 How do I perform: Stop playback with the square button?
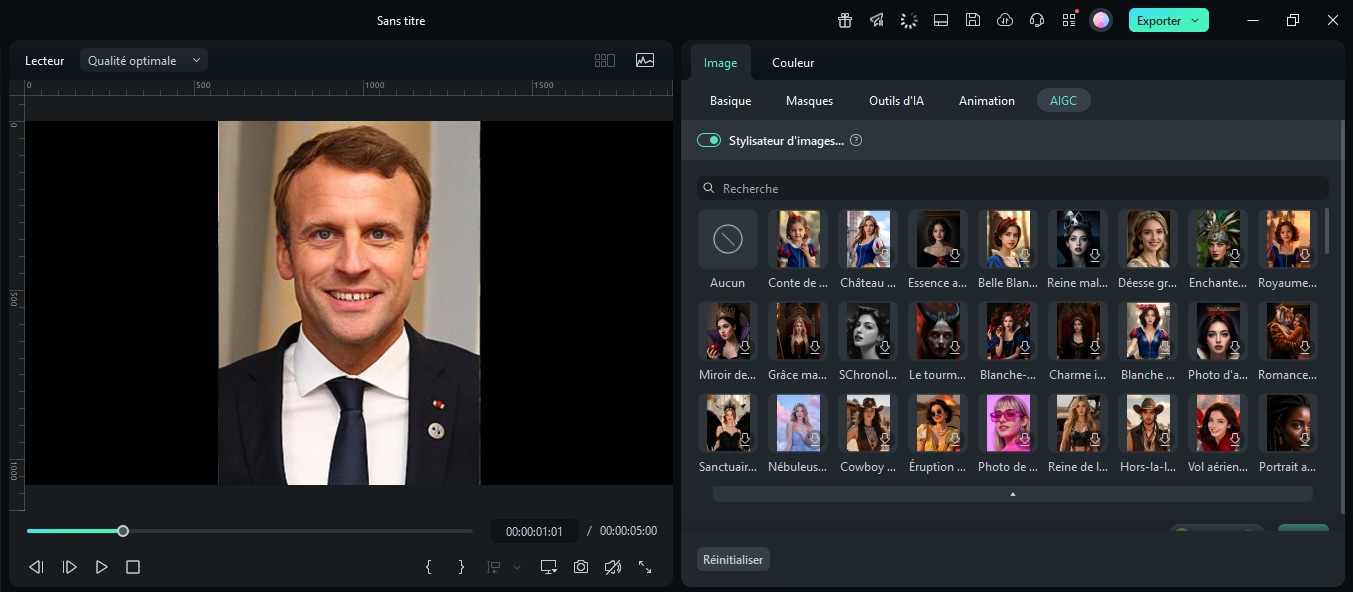coord(133,567)
